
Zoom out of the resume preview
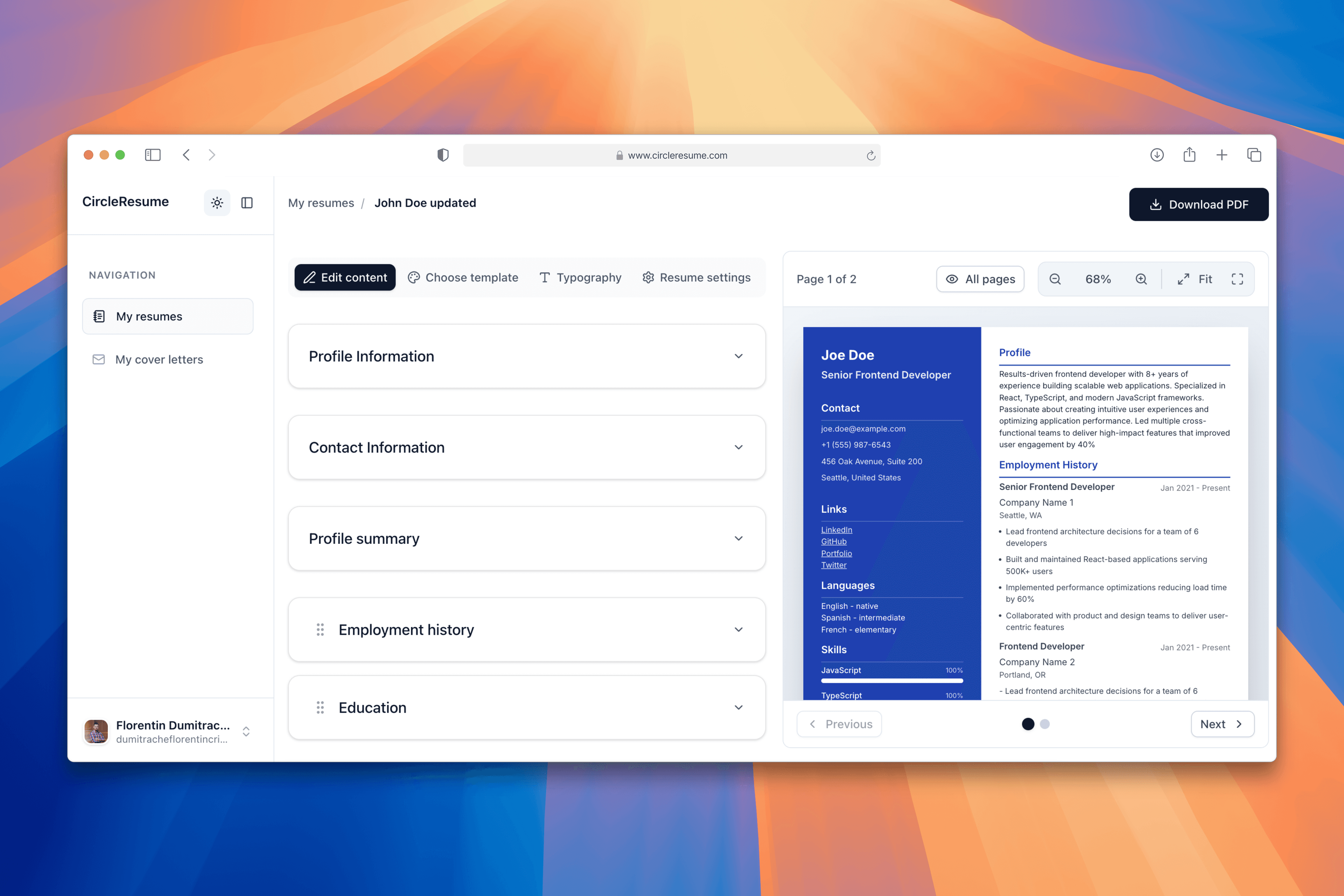tap(1055, 279)
